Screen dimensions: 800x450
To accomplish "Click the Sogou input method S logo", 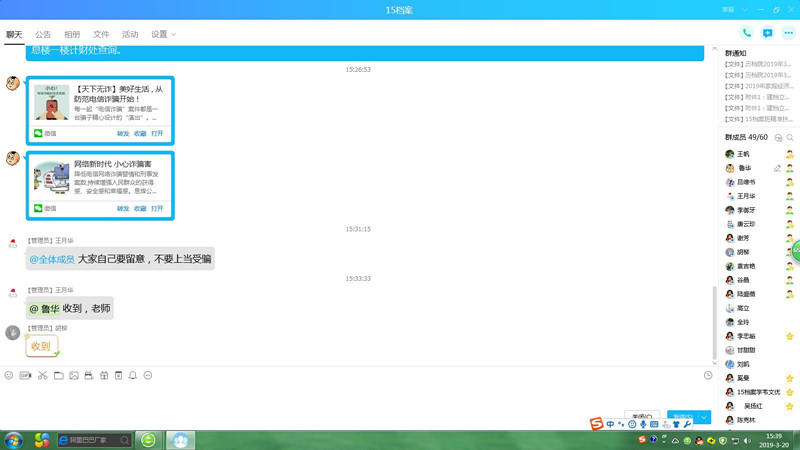I will click(596, 423).
